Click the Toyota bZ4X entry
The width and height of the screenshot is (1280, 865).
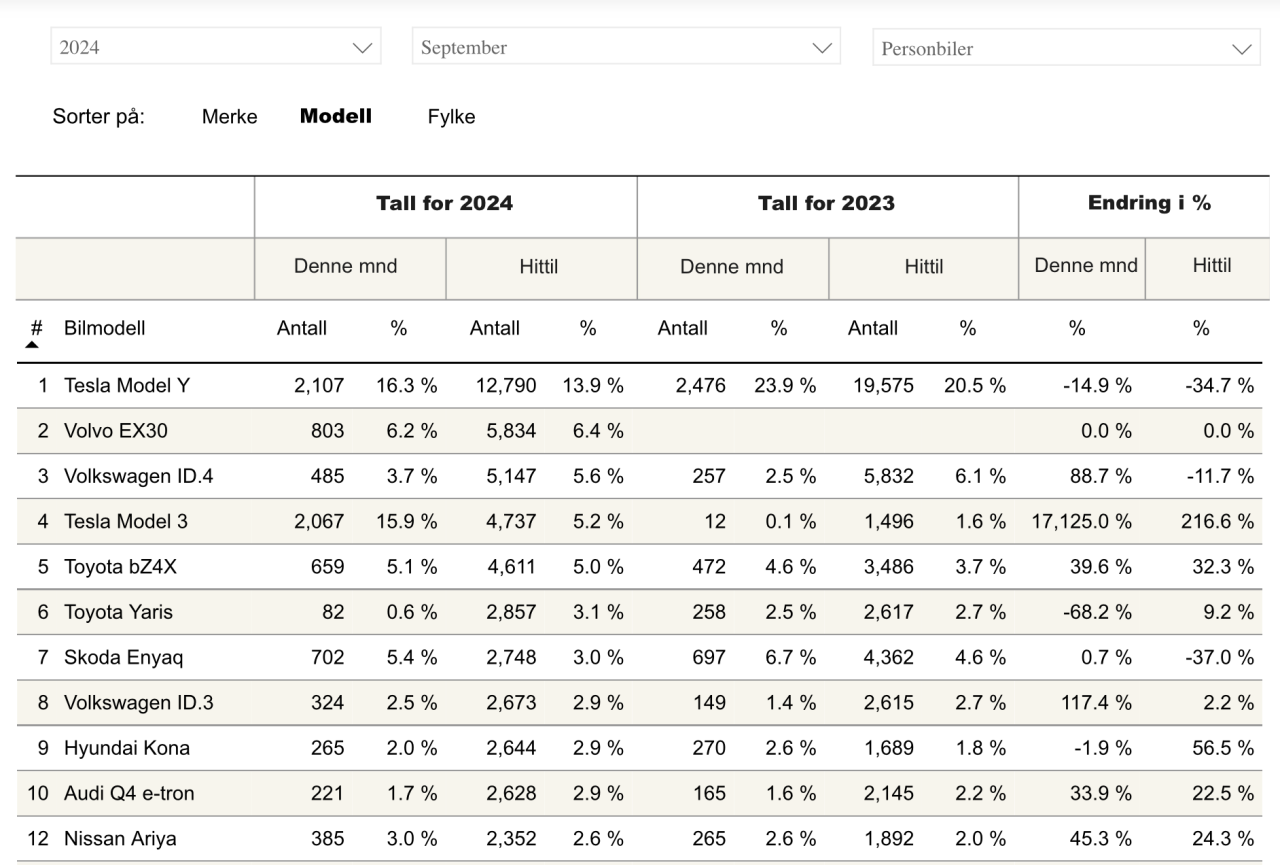[x=121, y=567]
